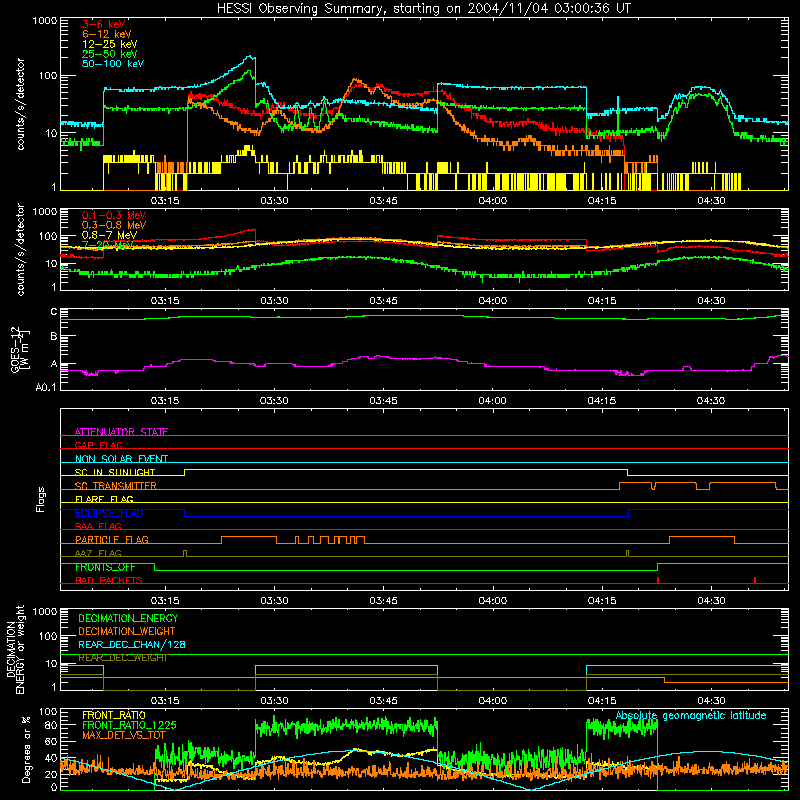Select the red 3-6 keV legend label

click(x=103, y=24)
